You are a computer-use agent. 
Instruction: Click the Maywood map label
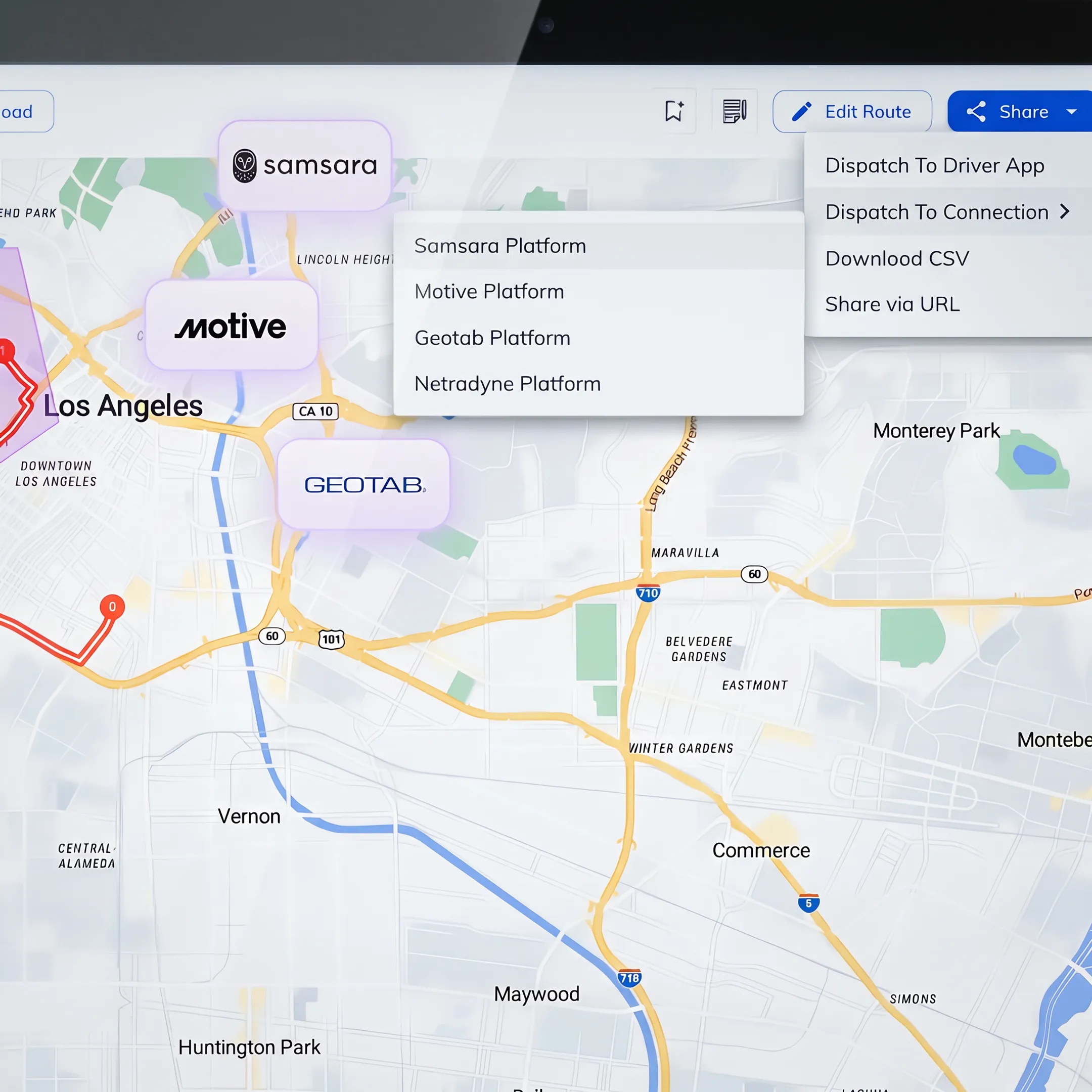(537, 994)
